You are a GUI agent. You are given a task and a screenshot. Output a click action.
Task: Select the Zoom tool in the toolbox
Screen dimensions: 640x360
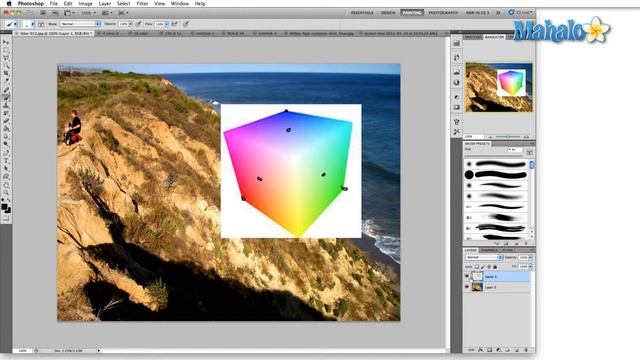click(6, 193)
